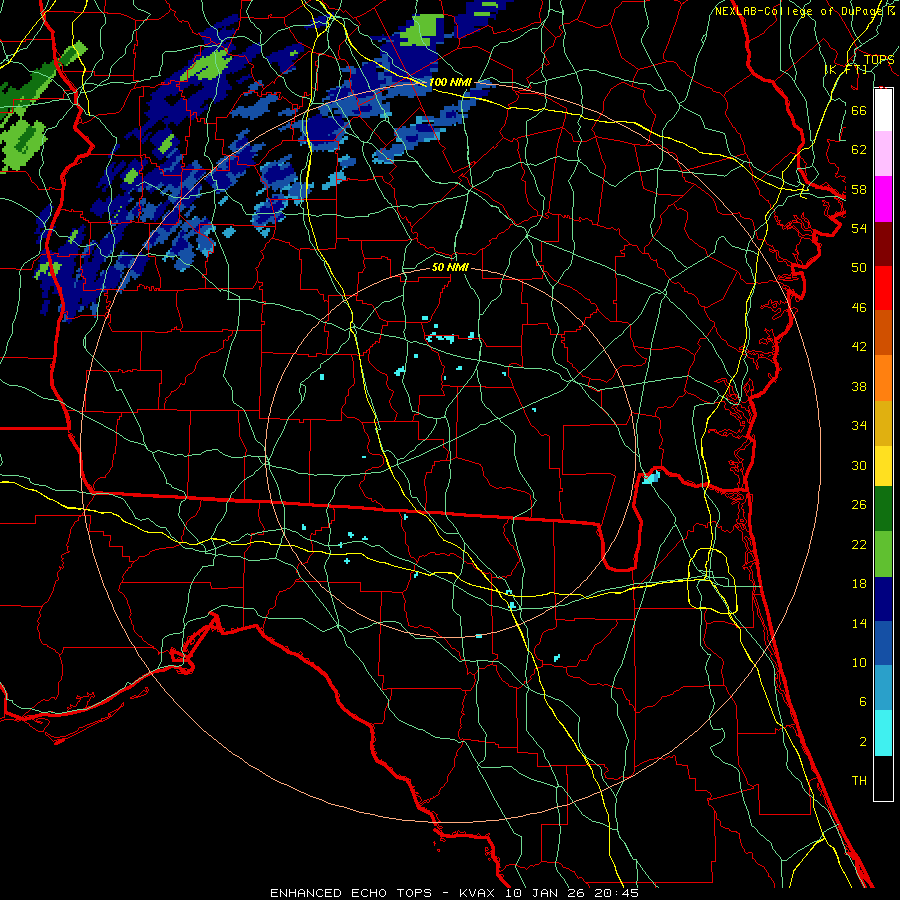Image resolution: width=900 pixels, height=900 pixels.
Task: Click the '30' legend value
Action: coord(859,465)
